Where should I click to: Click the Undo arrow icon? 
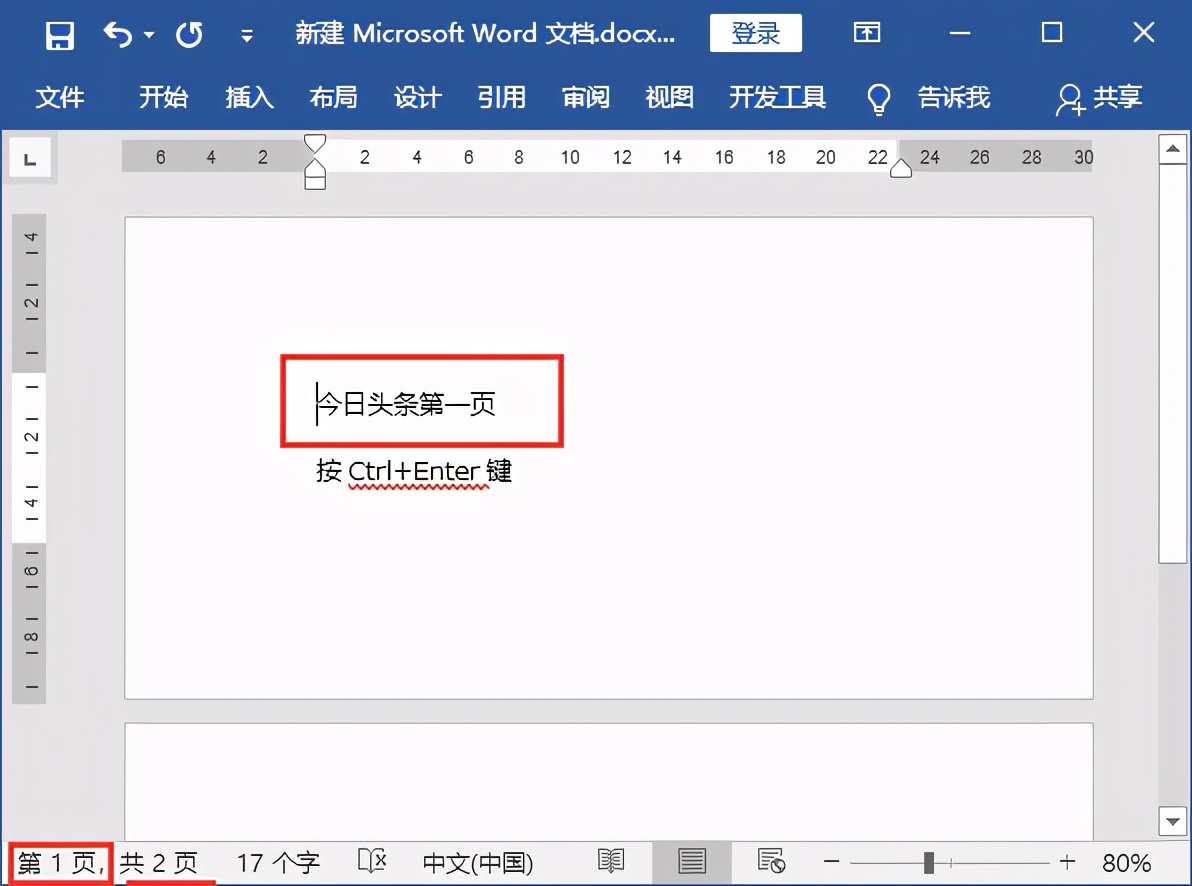click(x=118, y=34)
